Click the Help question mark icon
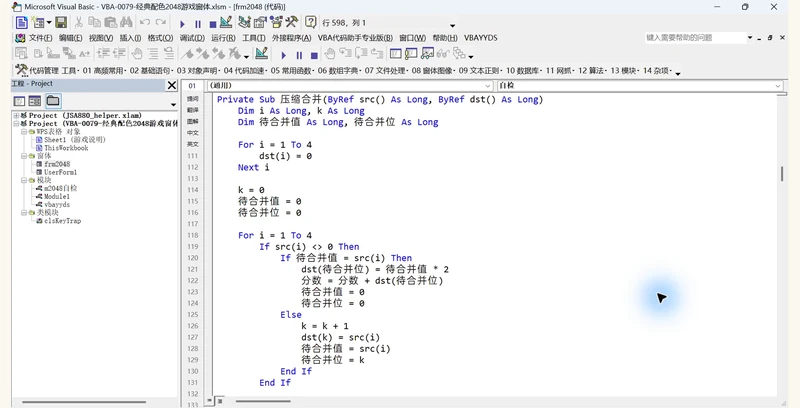 pos(310,22)
